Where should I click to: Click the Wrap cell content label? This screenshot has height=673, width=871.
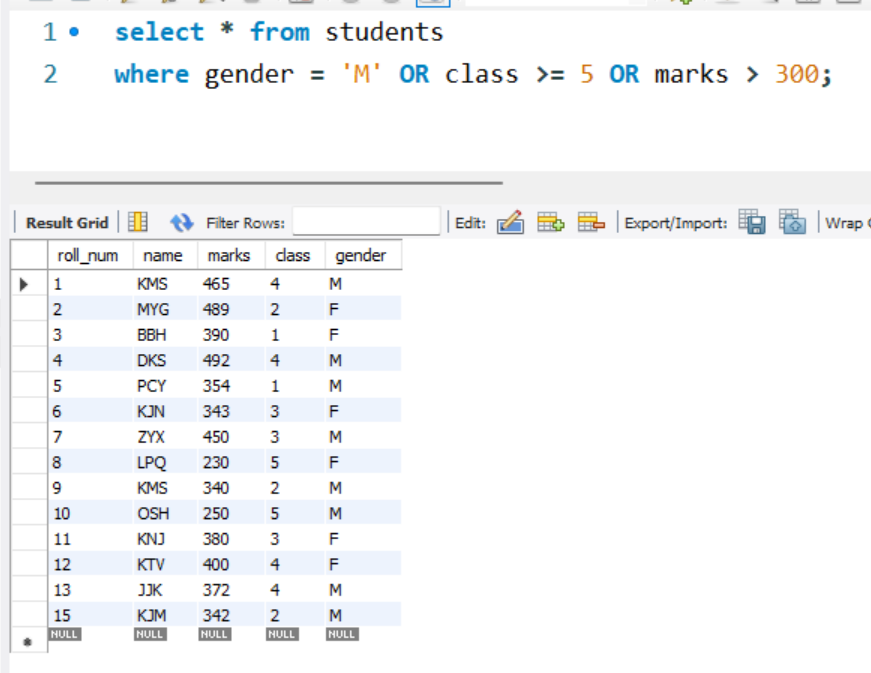(x=847, y=223)
